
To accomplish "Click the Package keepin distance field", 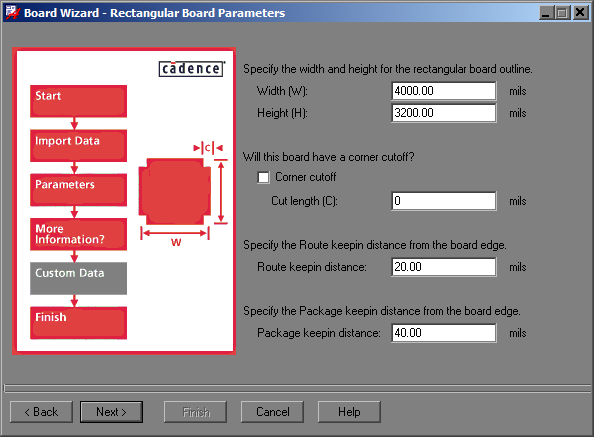I will click(x=444, y=333).
